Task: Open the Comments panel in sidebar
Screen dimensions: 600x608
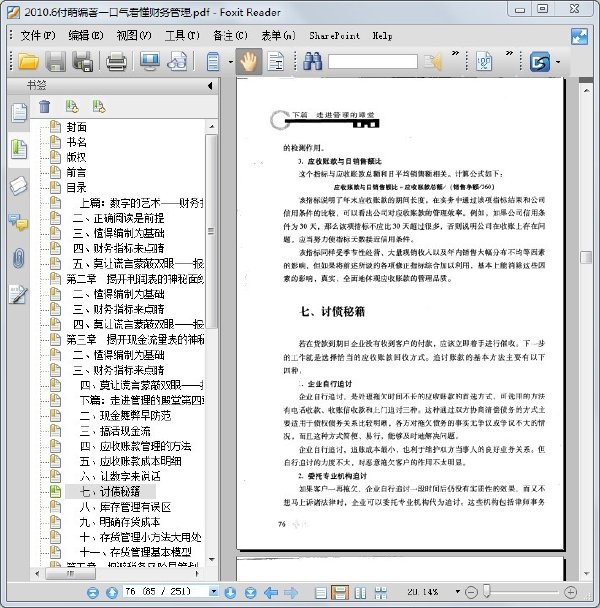Action: click(x=18, y=222)
